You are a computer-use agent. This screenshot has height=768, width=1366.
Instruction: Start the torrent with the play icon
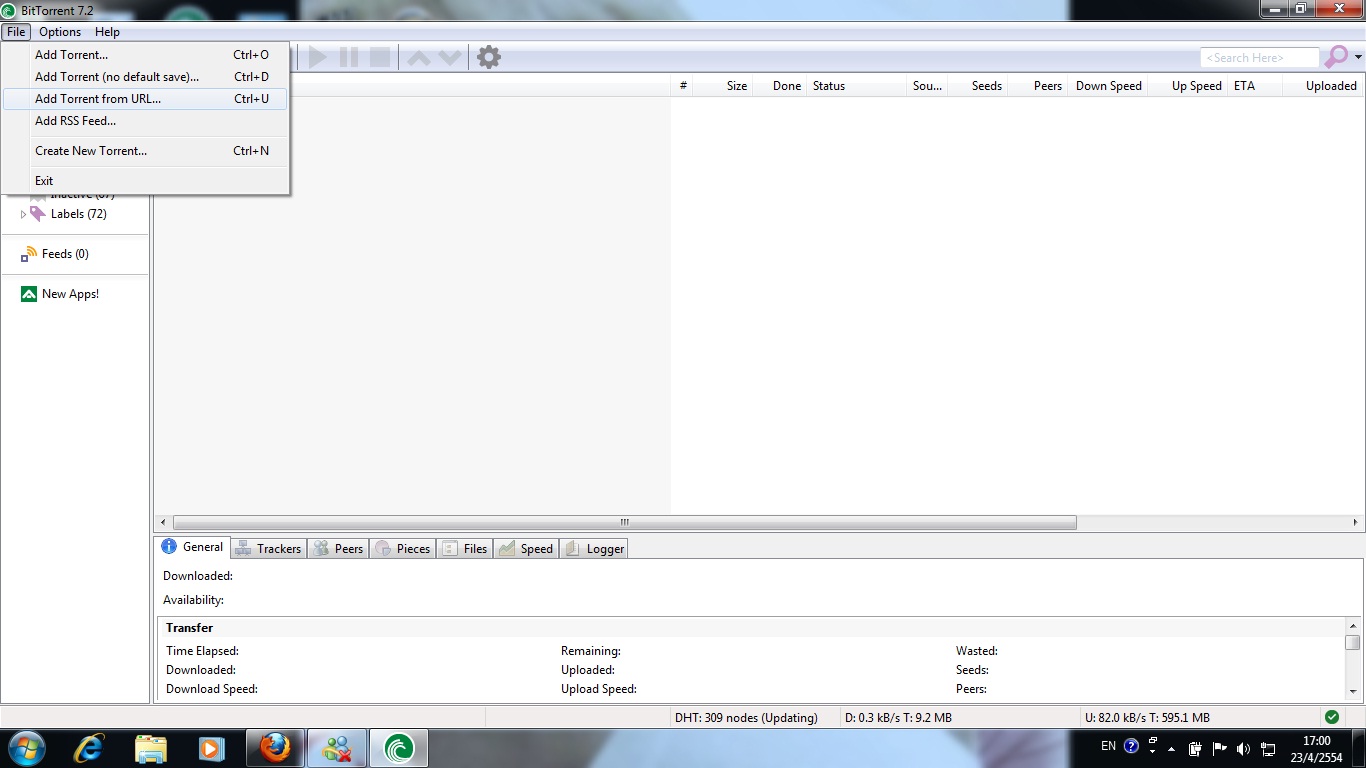[x=318, y=57]
